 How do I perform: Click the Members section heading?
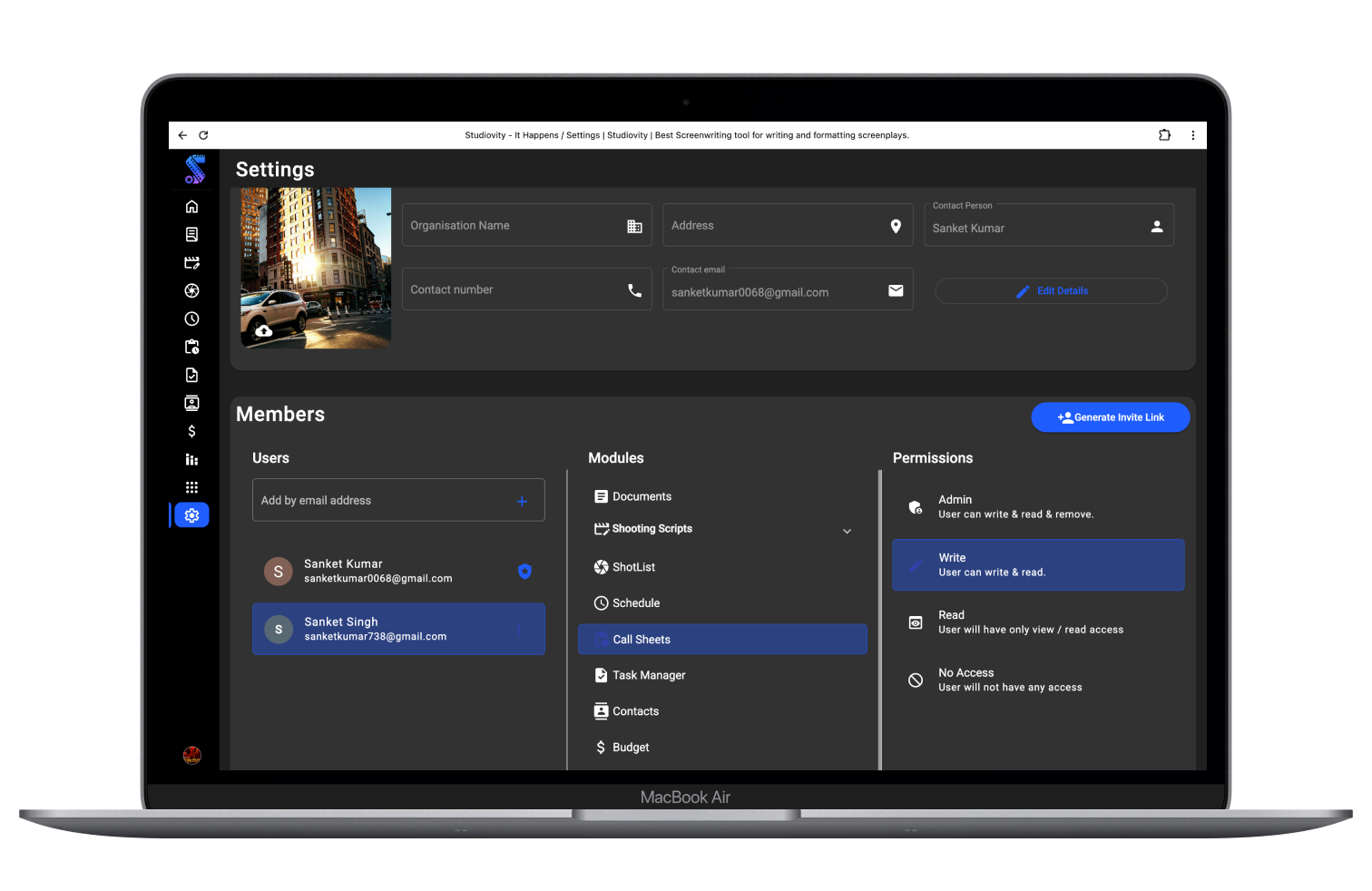click(280, 415)
